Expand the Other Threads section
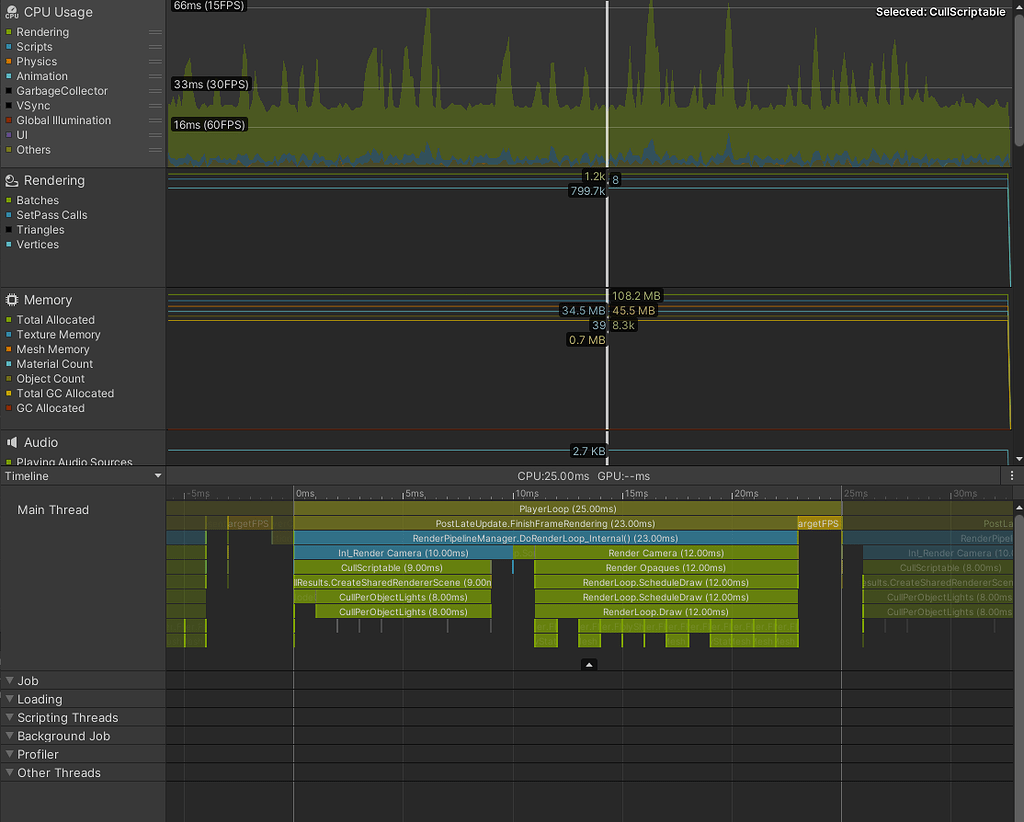This screenshot has height=822, width=1024. point(9,772)
